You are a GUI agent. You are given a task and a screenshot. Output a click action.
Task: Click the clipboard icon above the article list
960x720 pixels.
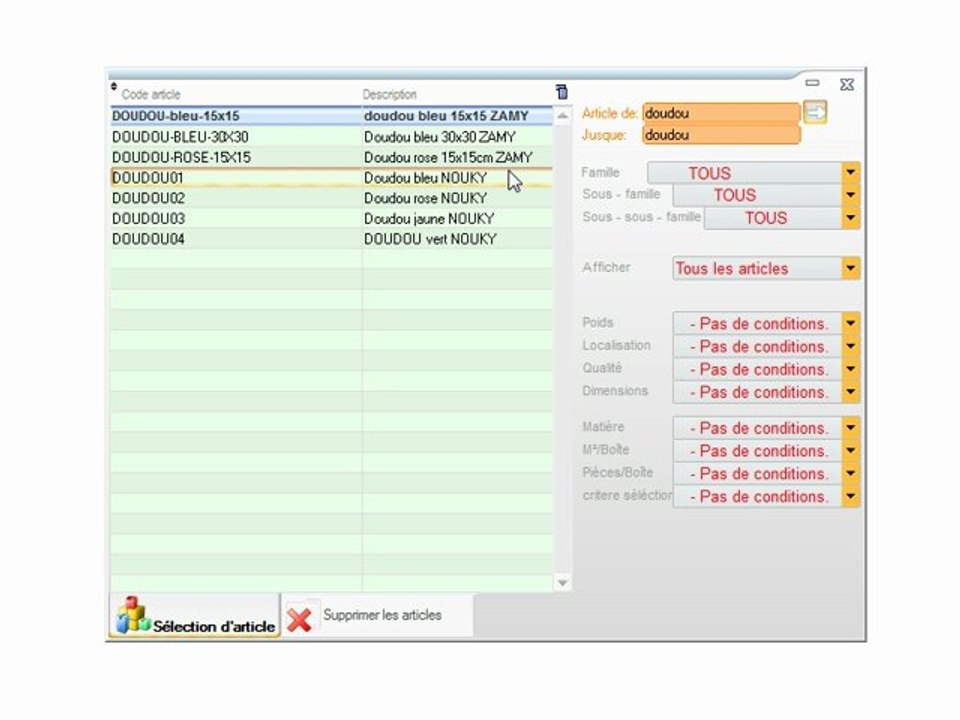pyautogui.click(x=561, y=92)
